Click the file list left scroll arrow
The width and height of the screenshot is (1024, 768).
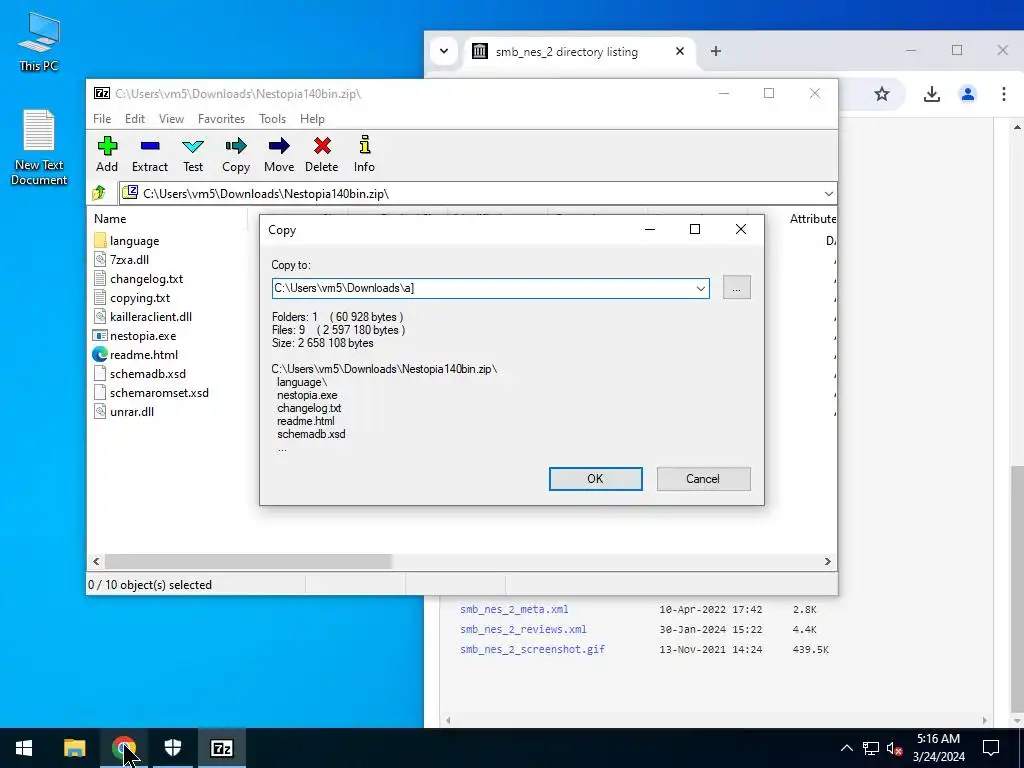pyautogui.click(x=96, y=562)
